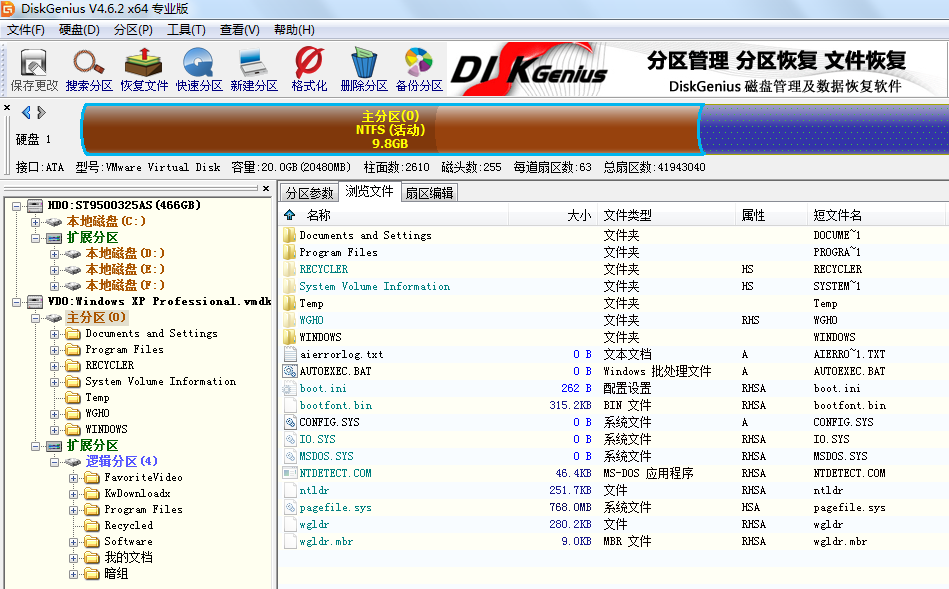
Task: Go to the previous disk arrow
Action: pyautogui.click(x=26, y=112)
